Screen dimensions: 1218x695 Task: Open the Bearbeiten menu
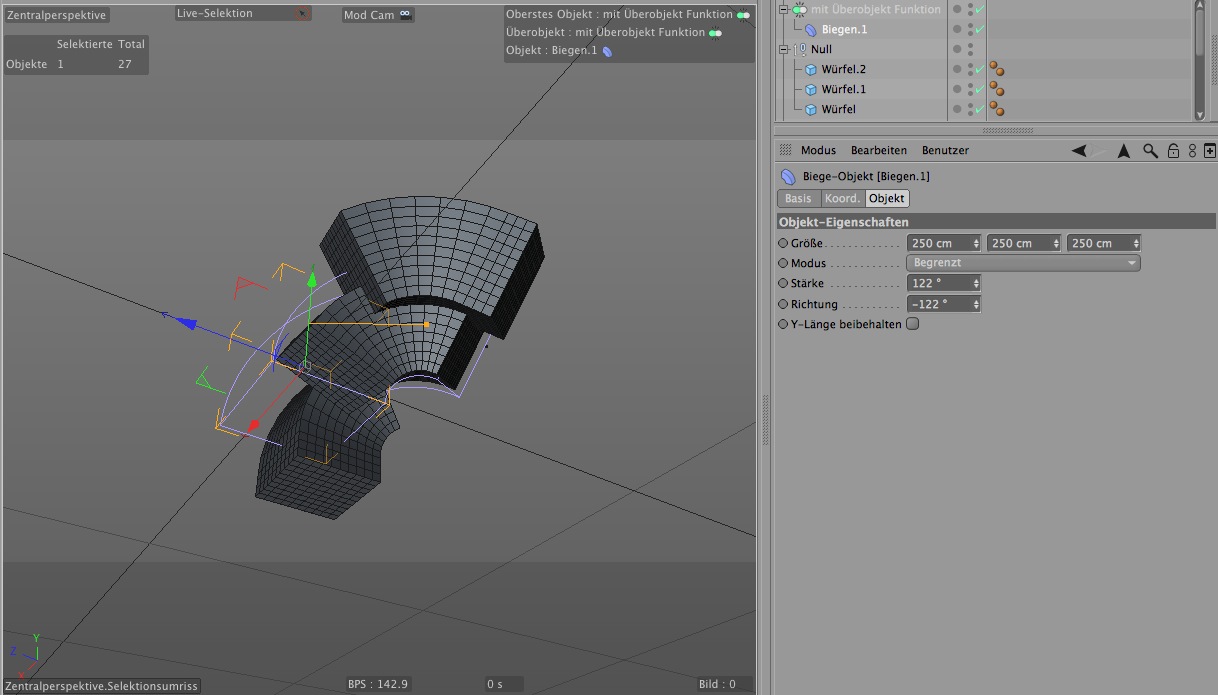878,151
